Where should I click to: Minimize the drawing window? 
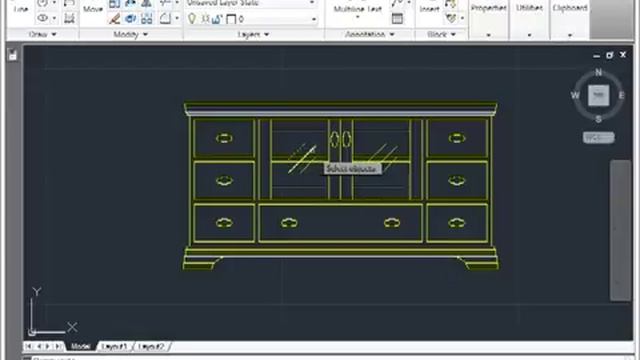[x=596, y=56]
